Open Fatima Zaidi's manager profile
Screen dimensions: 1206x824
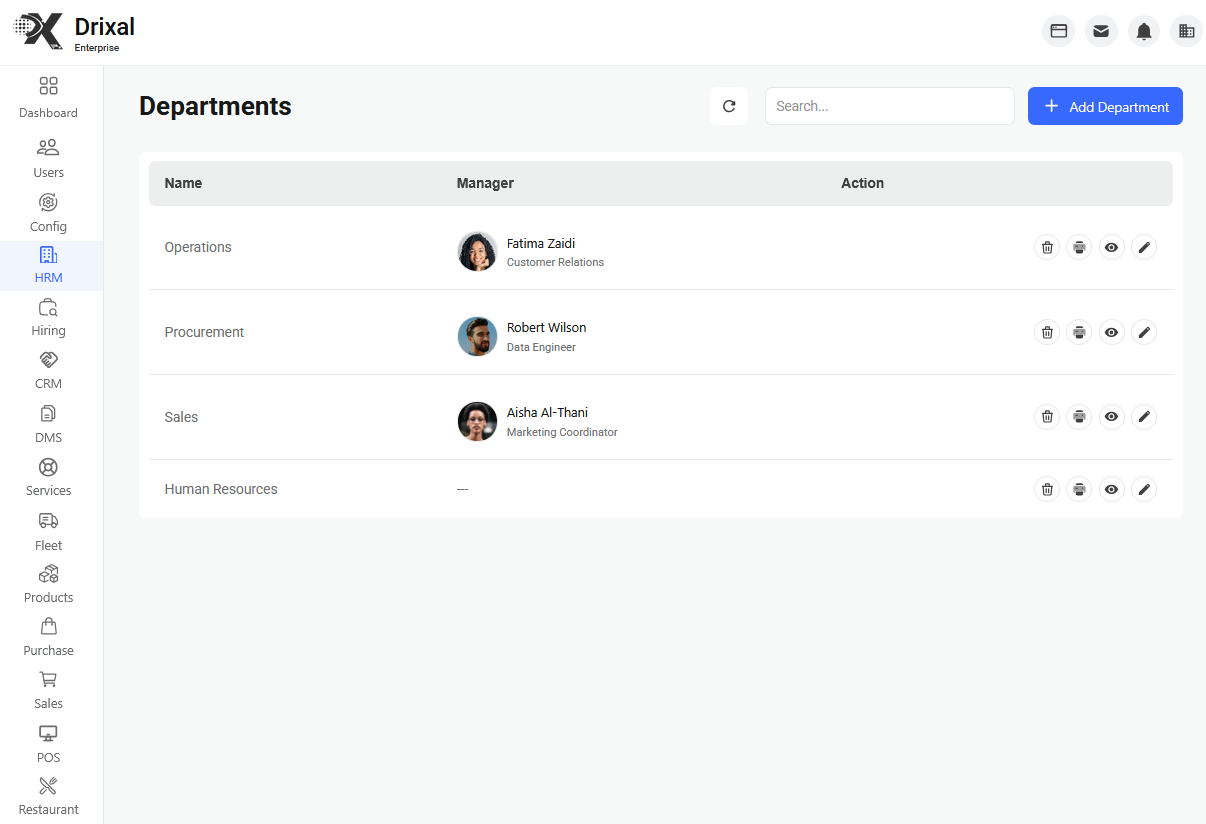(x=540, y=244)
